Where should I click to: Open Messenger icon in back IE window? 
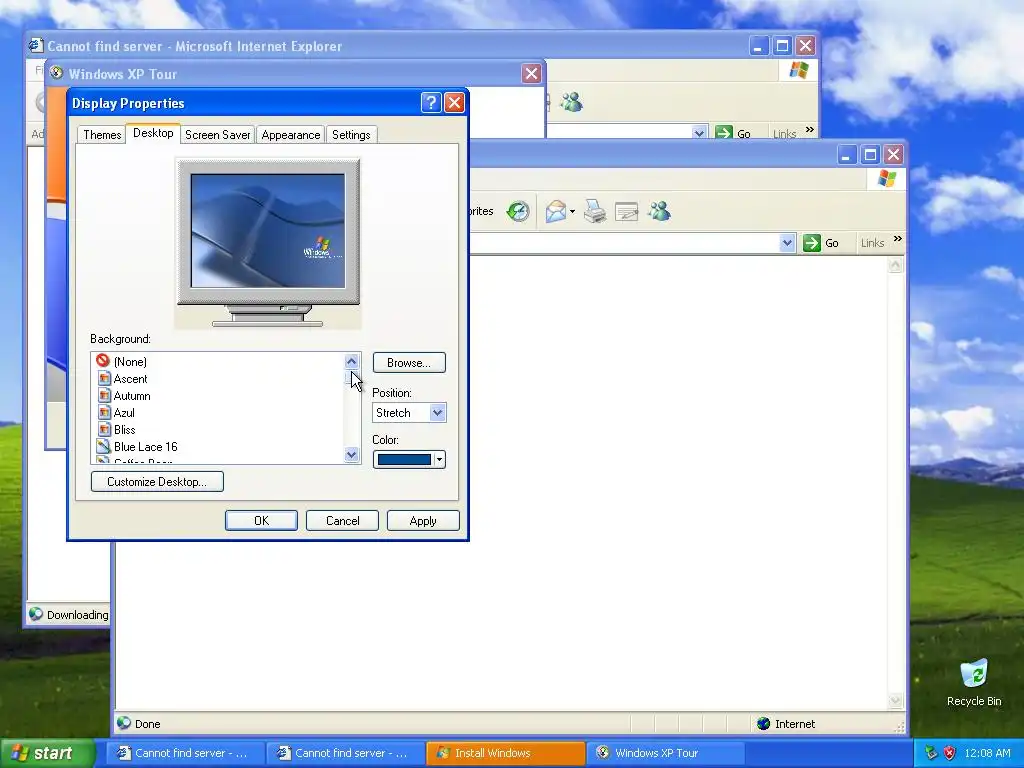click(571, 102)
